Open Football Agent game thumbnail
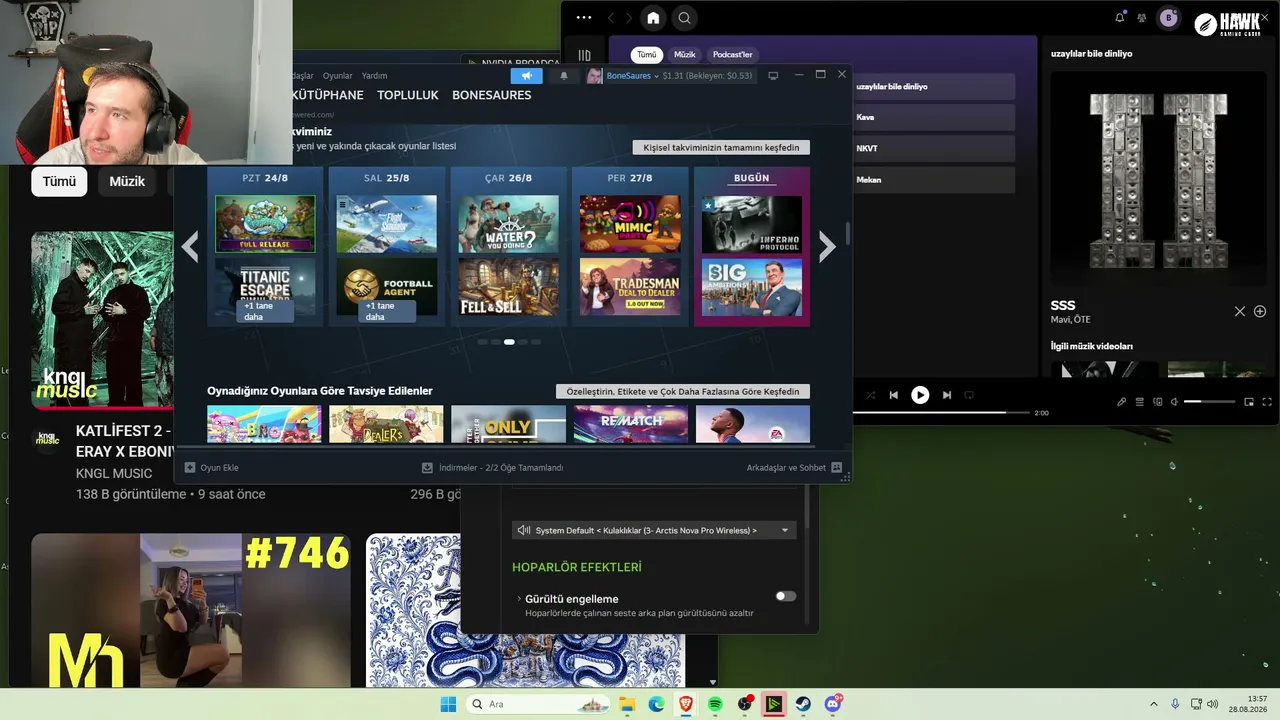 (x=386, y=287)
